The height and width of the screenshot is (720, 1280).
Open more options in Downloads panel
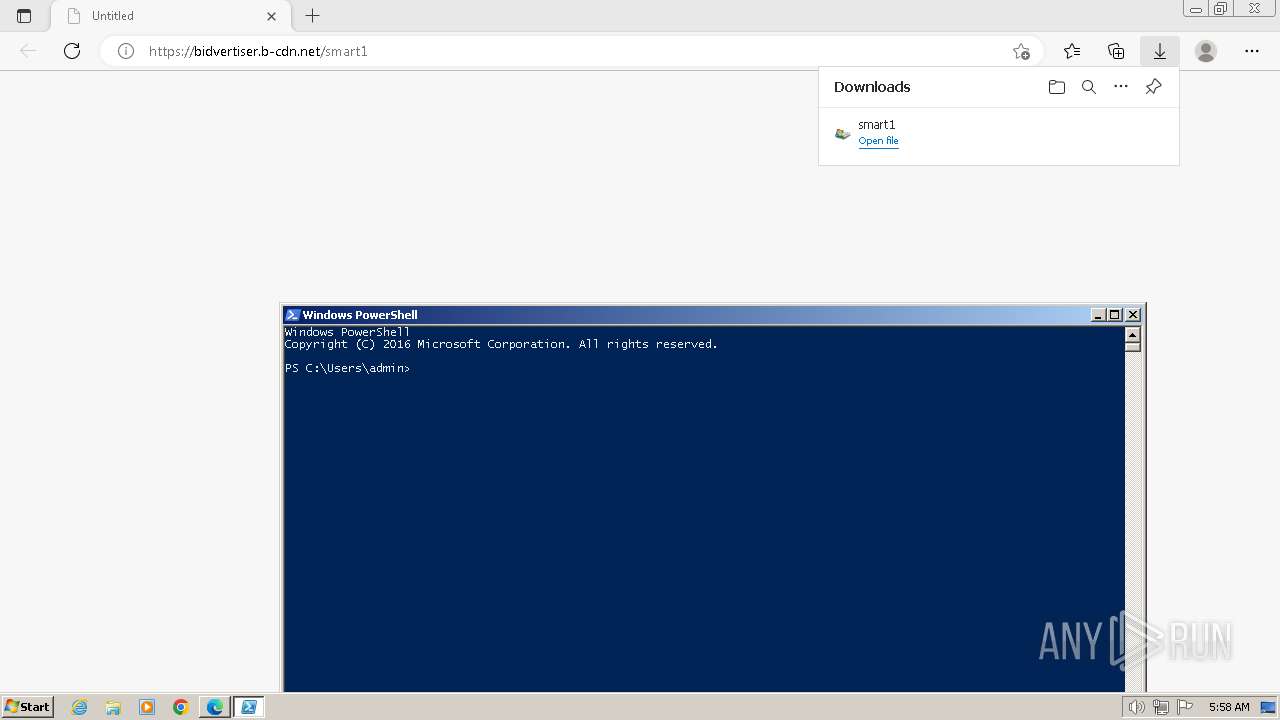pos(1121,87)
